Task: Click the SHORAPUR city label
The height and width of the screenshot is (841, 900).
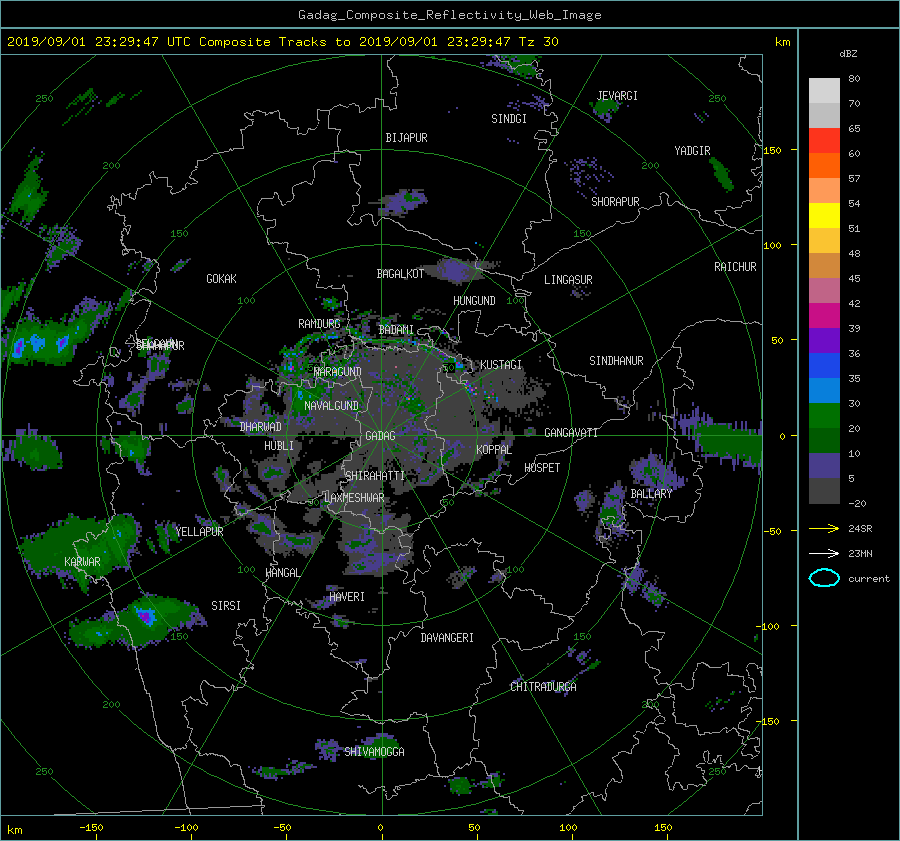Action: coord(615,202)
